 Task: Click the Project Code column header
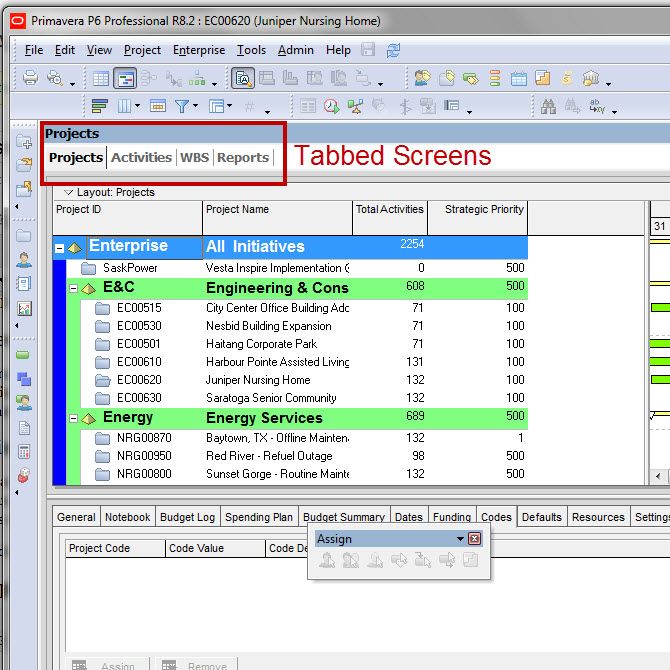[115, 548]
